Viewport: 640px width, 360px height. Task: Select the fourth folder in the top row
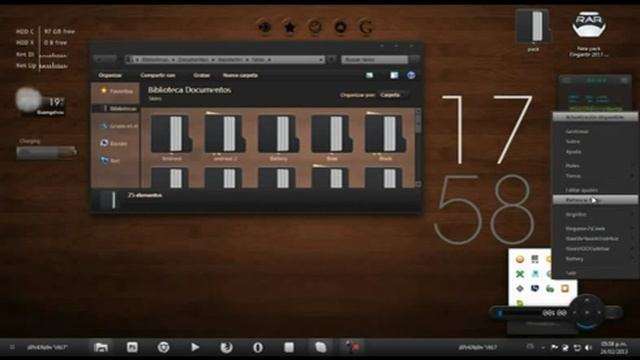click(x=332, y=137)
